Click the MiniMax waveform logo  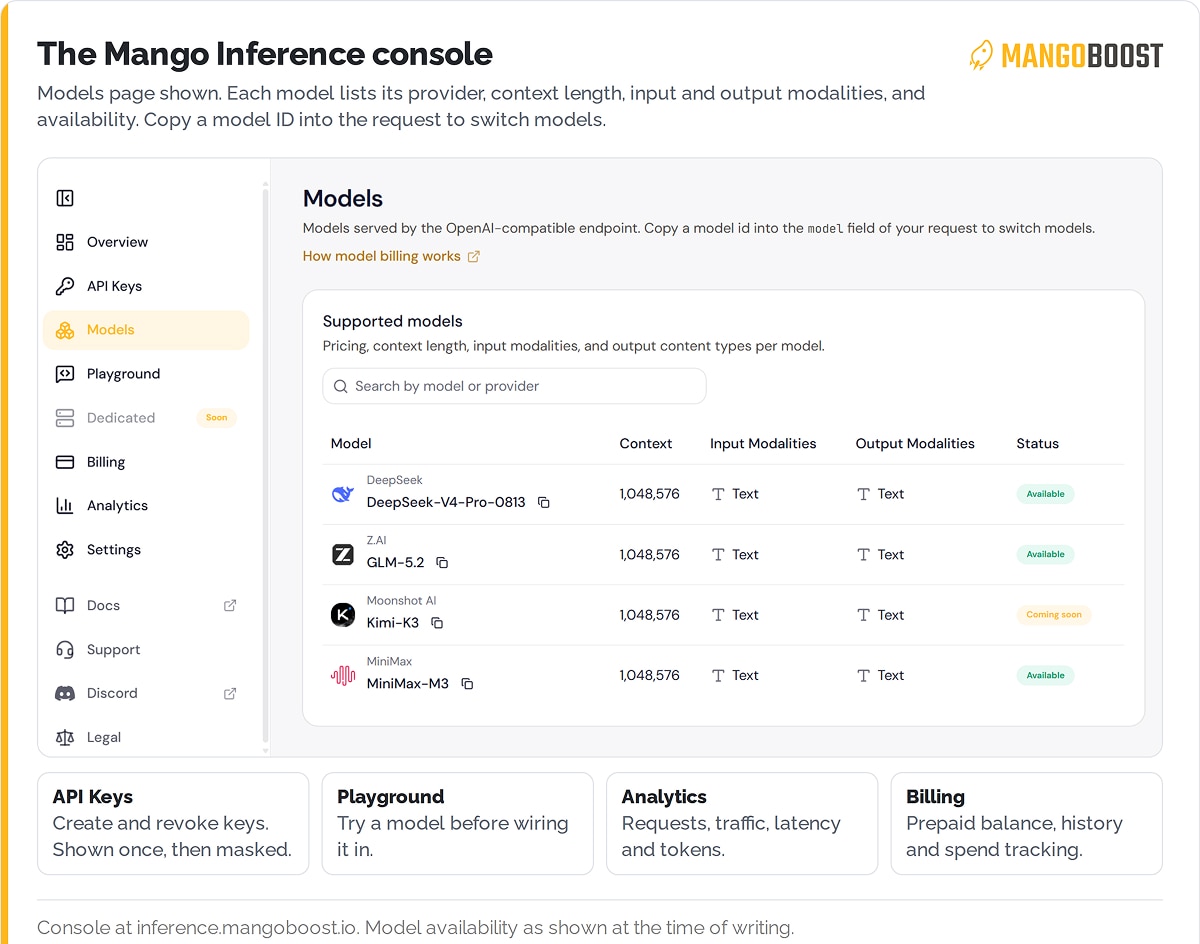click(343, 675)
